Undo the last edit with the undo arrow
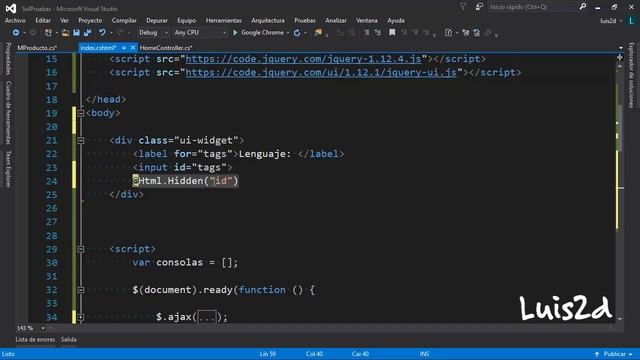Screen dimensions: 640x360 tap(102, 33)
